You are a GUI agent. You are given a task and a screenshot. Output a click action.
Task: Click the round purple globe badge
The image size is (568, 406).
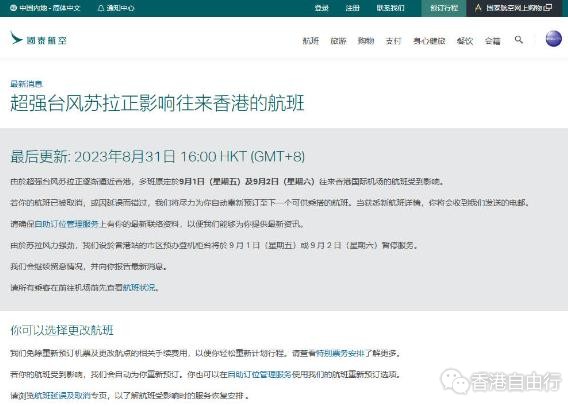[554, 39]
